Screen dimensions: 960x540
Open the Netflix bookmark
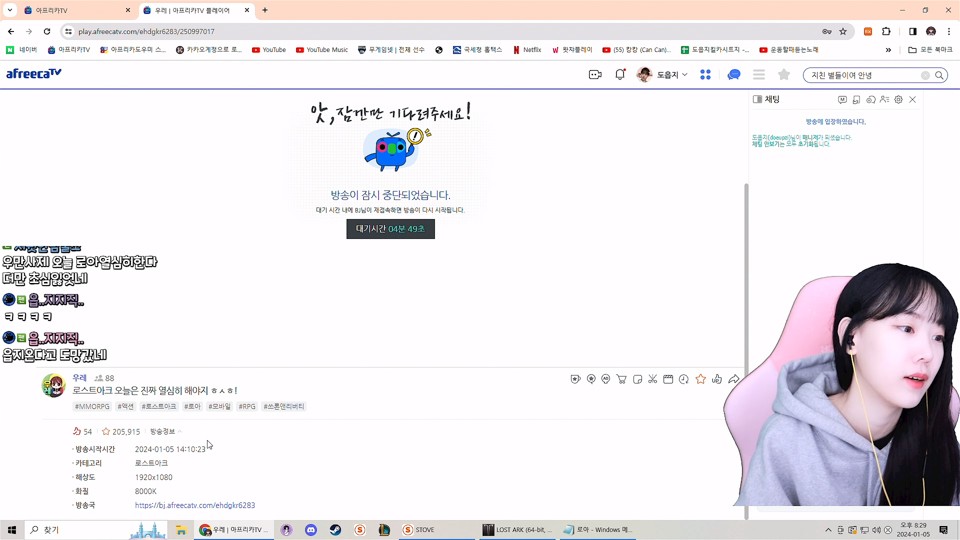tap(527, 50)
